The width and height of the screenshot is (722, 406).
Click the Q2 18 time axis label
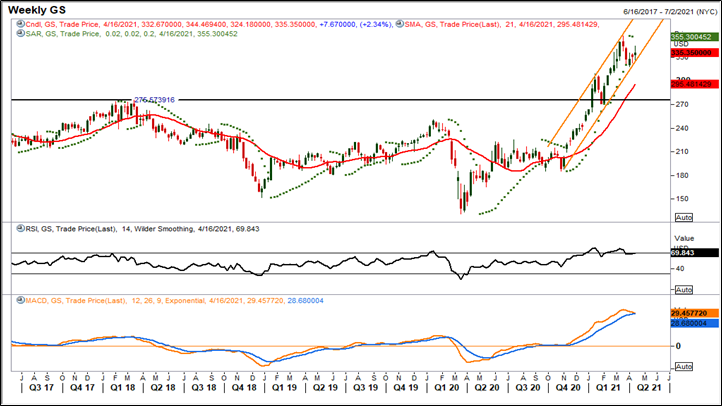point(163,388)
